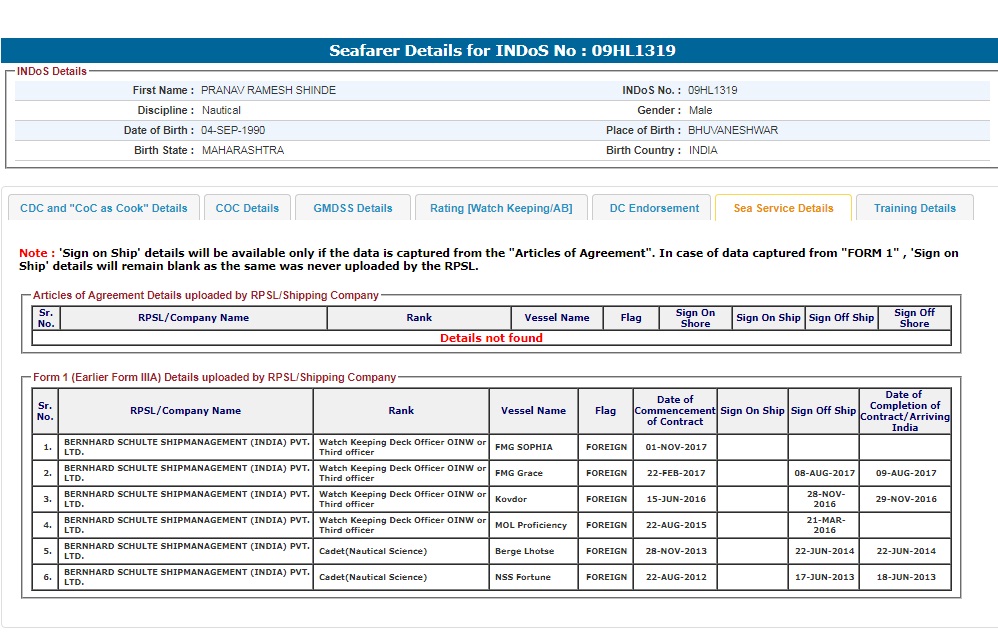Click the 01-NOV-2017 commencement date cell

675,447
